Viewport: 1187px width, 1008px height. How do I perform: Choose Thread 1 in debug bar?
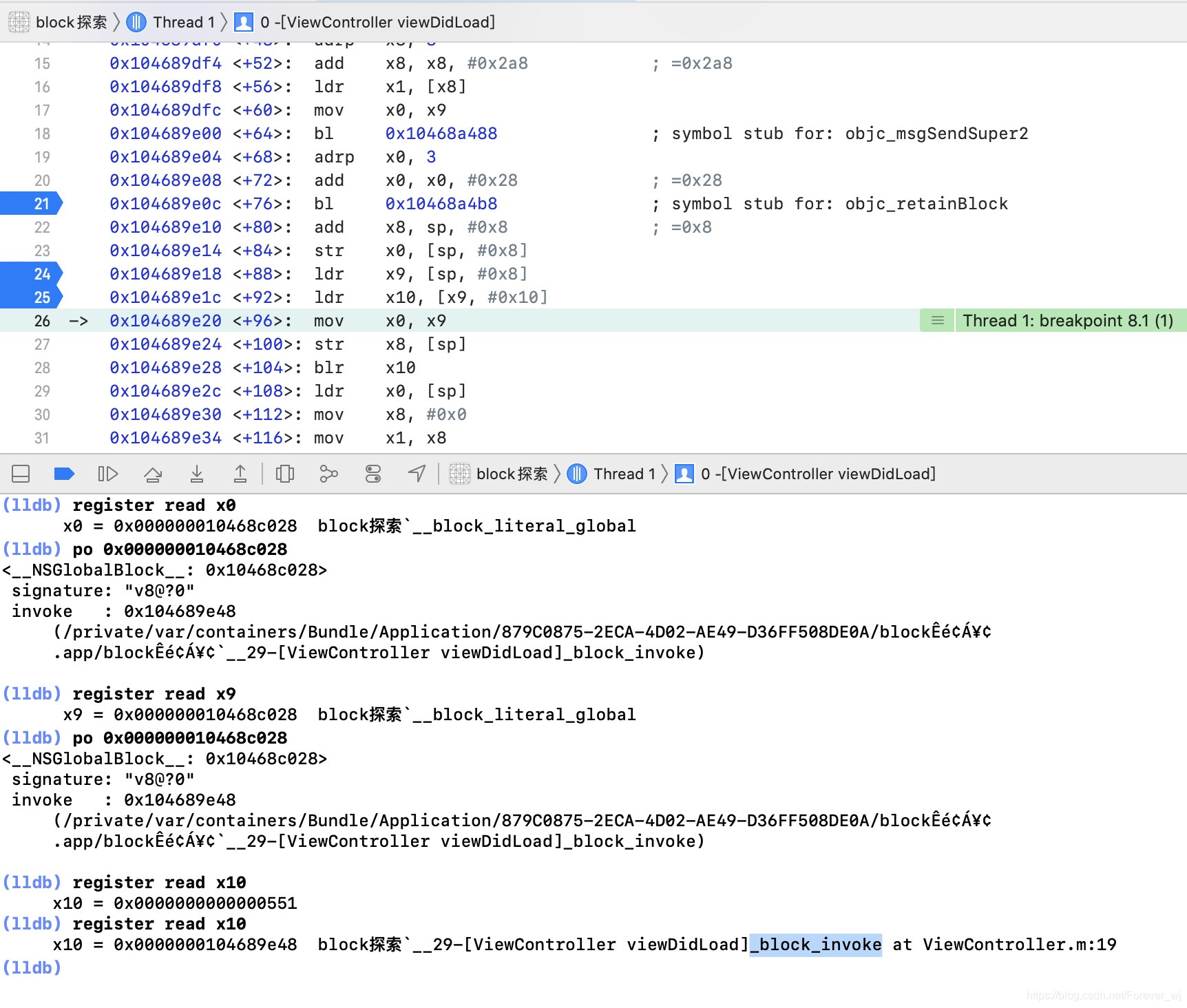611,474
